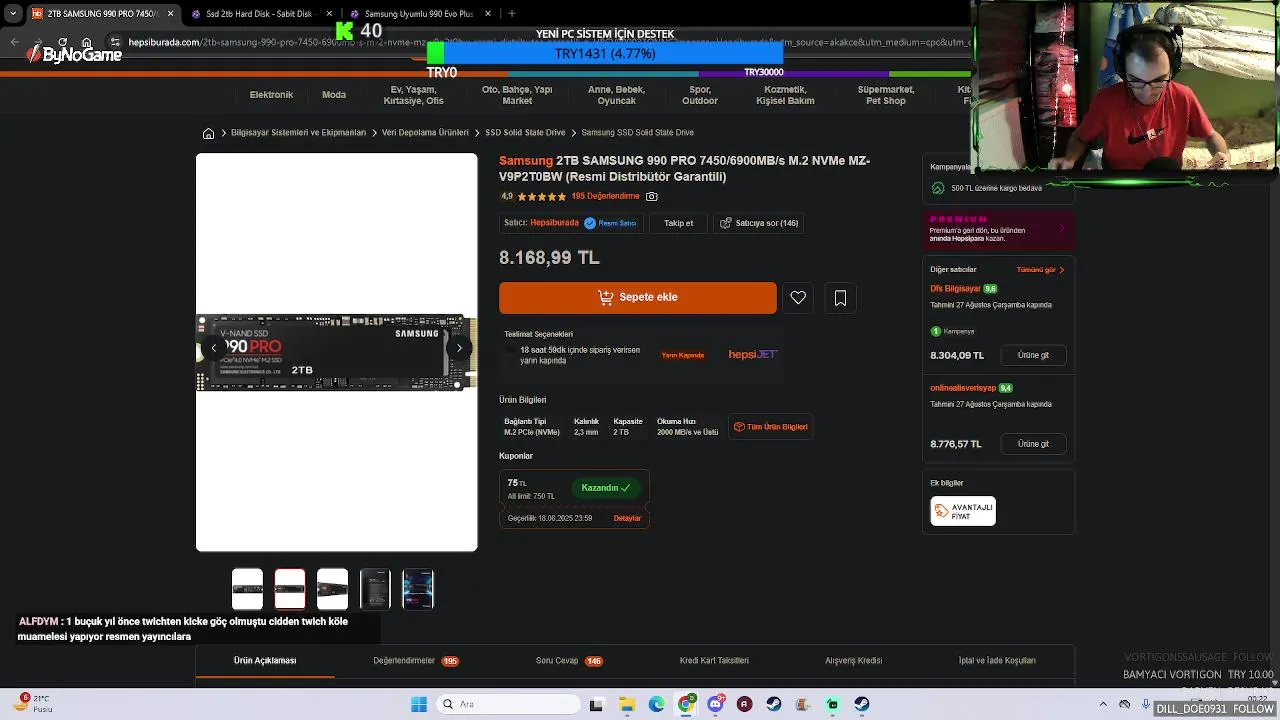Open the browser home page via house icon
The height and width of the screenshot is (720, 1280).
87,42
